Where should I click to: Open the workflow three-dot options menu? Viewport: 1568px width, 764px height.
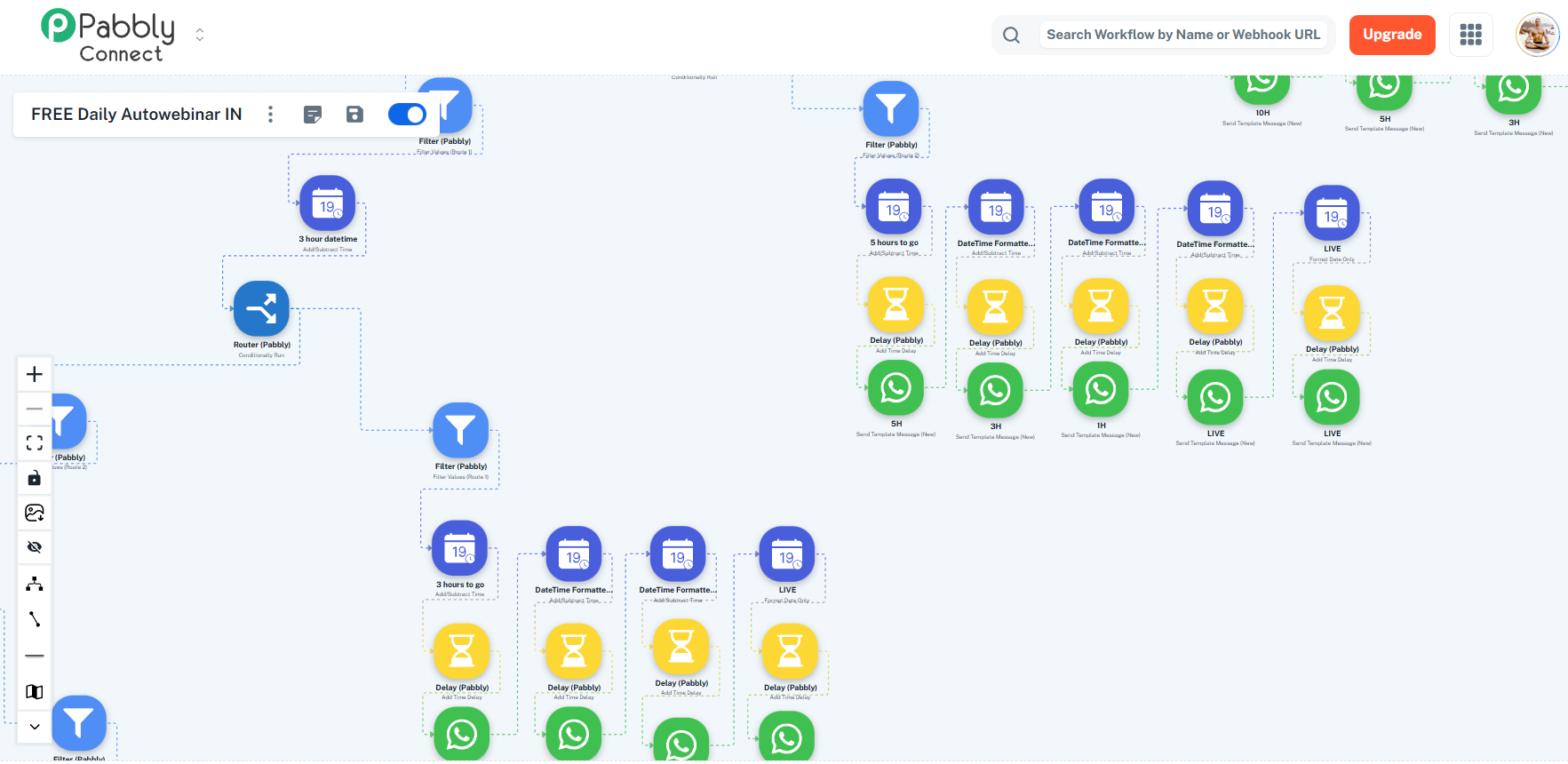271,115
